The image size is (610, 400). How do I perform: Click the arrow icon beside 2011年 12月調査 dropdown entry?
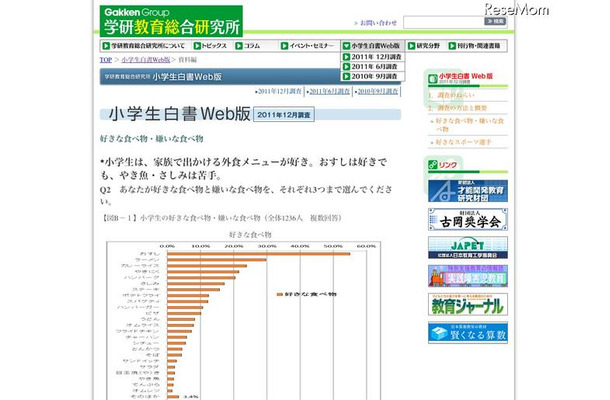346,57
